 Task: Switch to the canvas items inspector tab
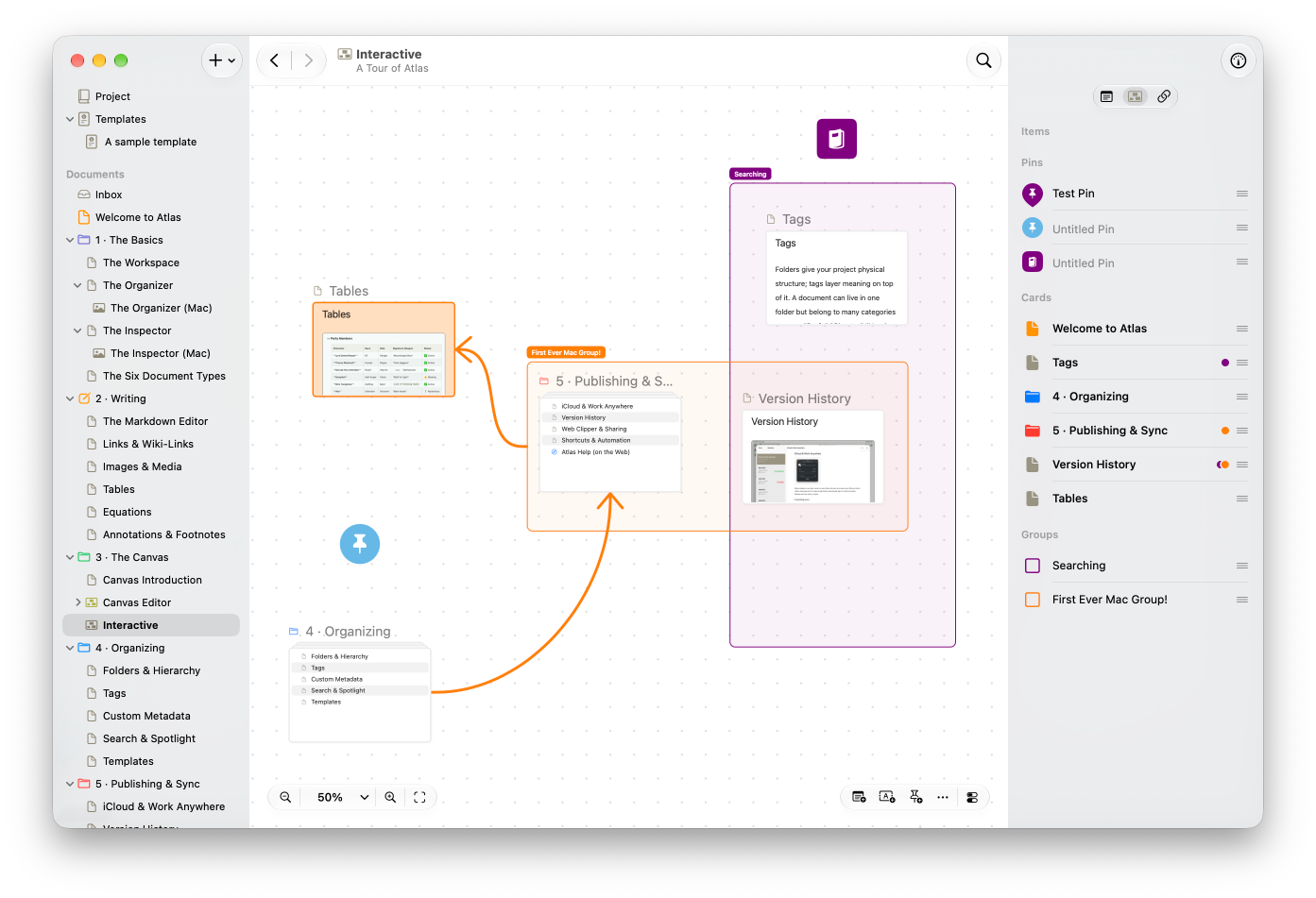(x=1136, y=96)
